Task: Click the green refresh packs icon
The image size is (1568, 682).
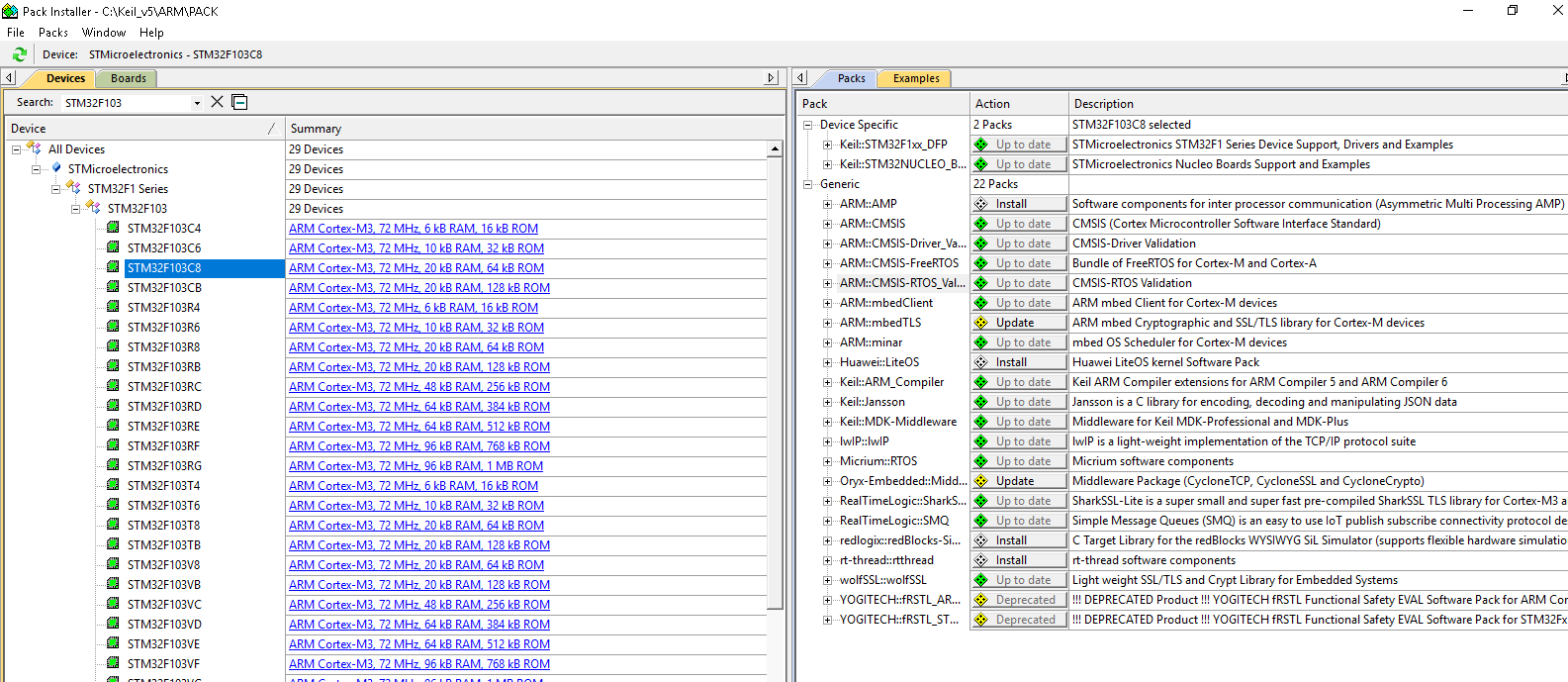Action: click(20, 54)
